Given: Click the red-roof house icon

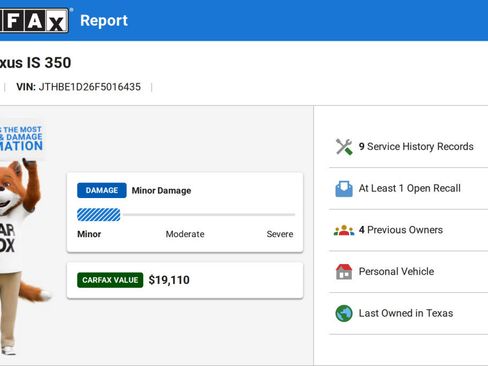Looking at the screenshot, I should pyautogui.click(x=344, y=272).
